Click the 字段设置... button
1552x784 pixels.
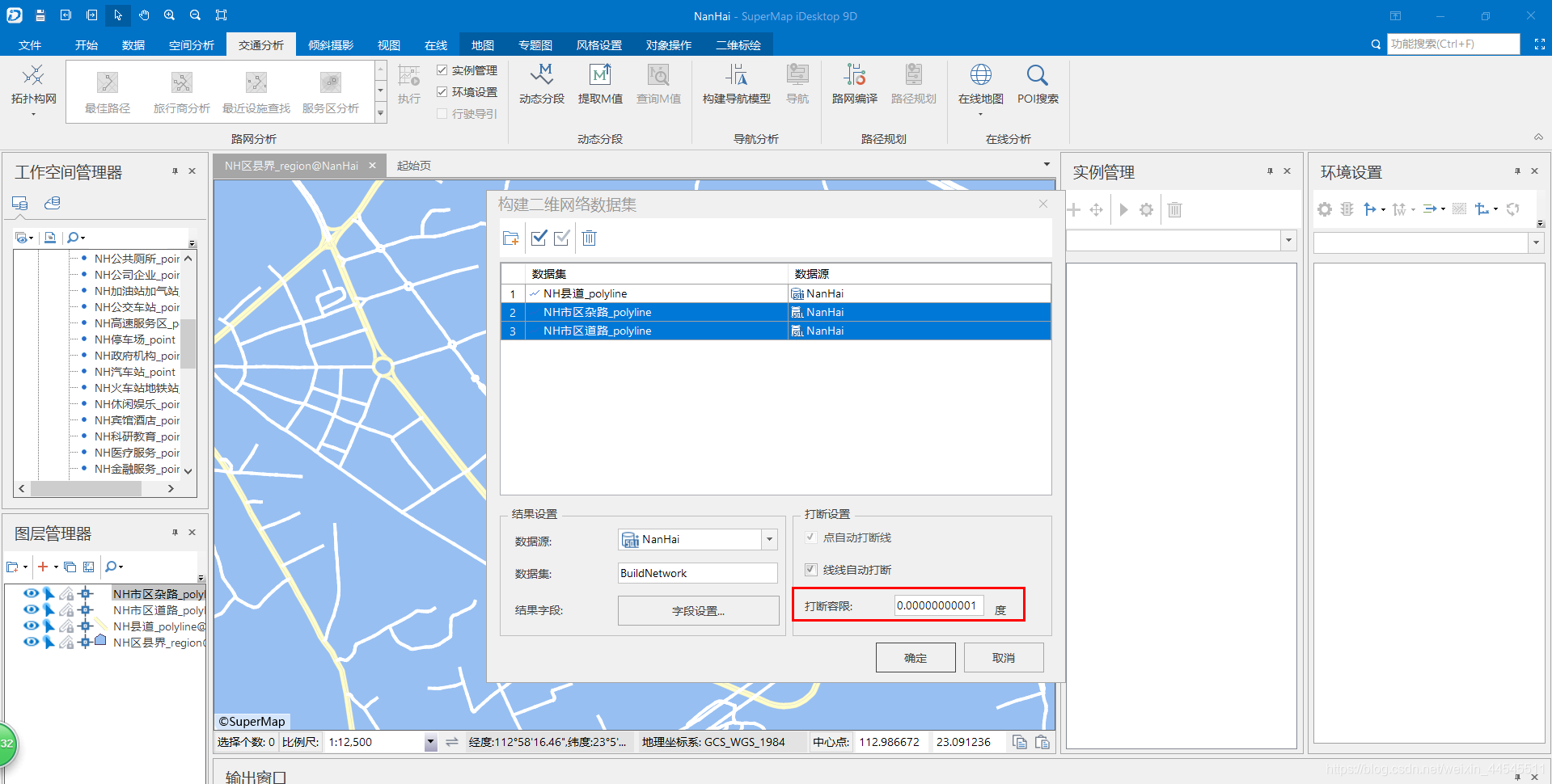click(x=698, y=611)
